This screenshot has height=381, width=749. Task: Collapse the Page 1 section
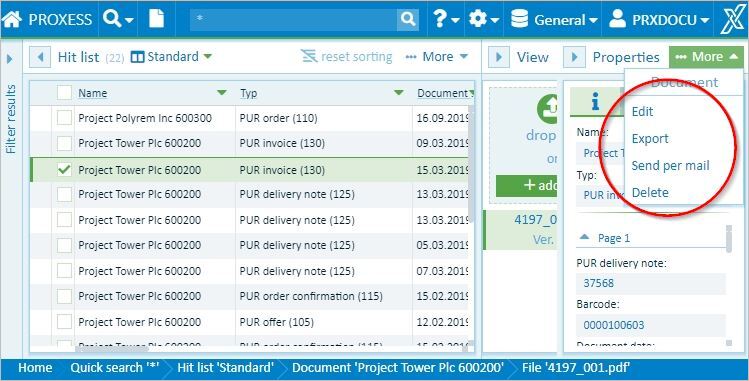[x=584, y=237]
